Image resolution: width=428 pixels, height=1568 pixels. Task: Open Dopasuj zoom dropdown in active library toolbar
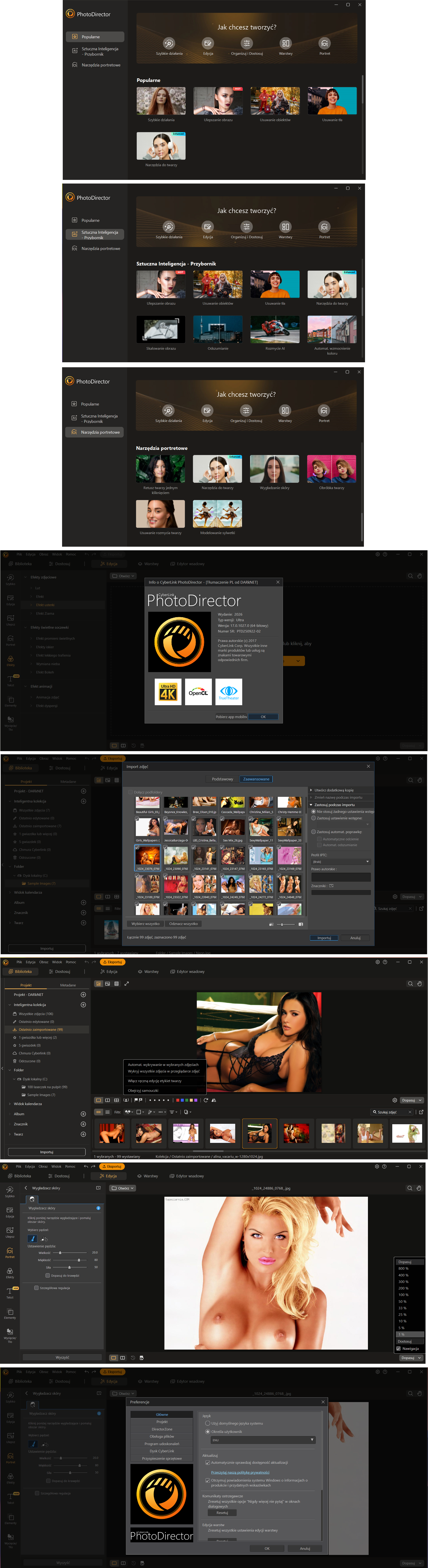click(412, 1100)
